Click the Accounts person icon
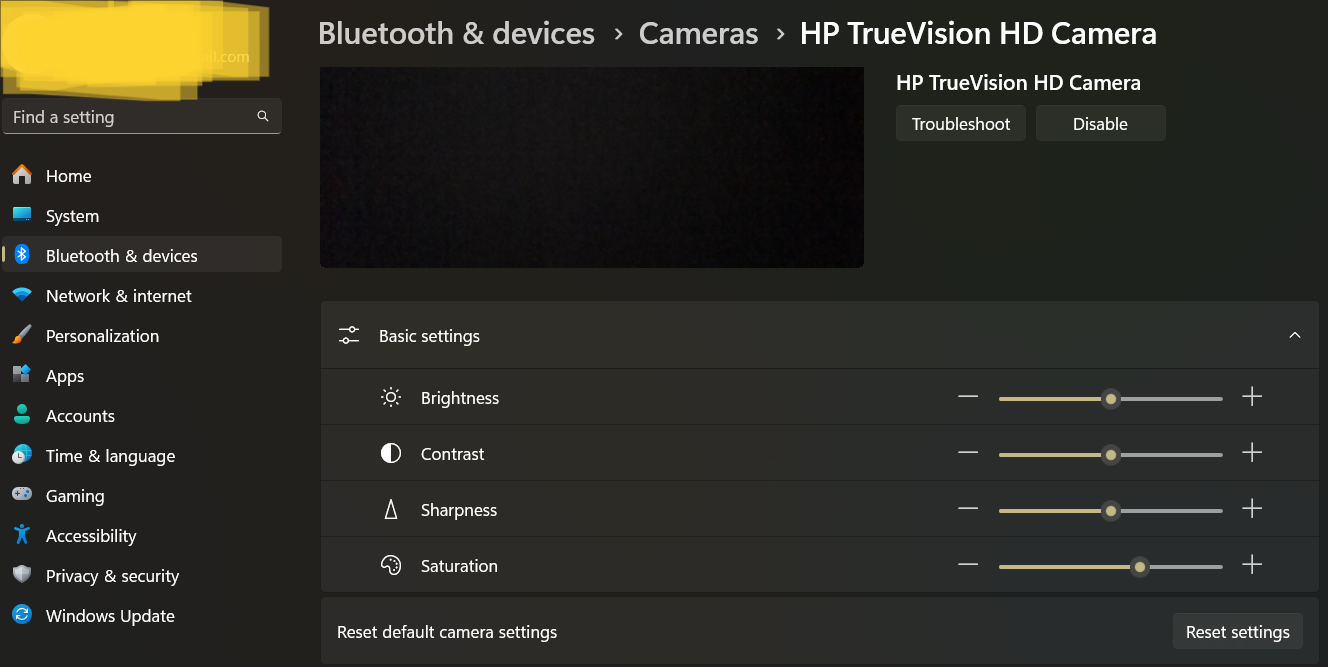Viewport: 1328px width, 667px height. coord(22,415)
